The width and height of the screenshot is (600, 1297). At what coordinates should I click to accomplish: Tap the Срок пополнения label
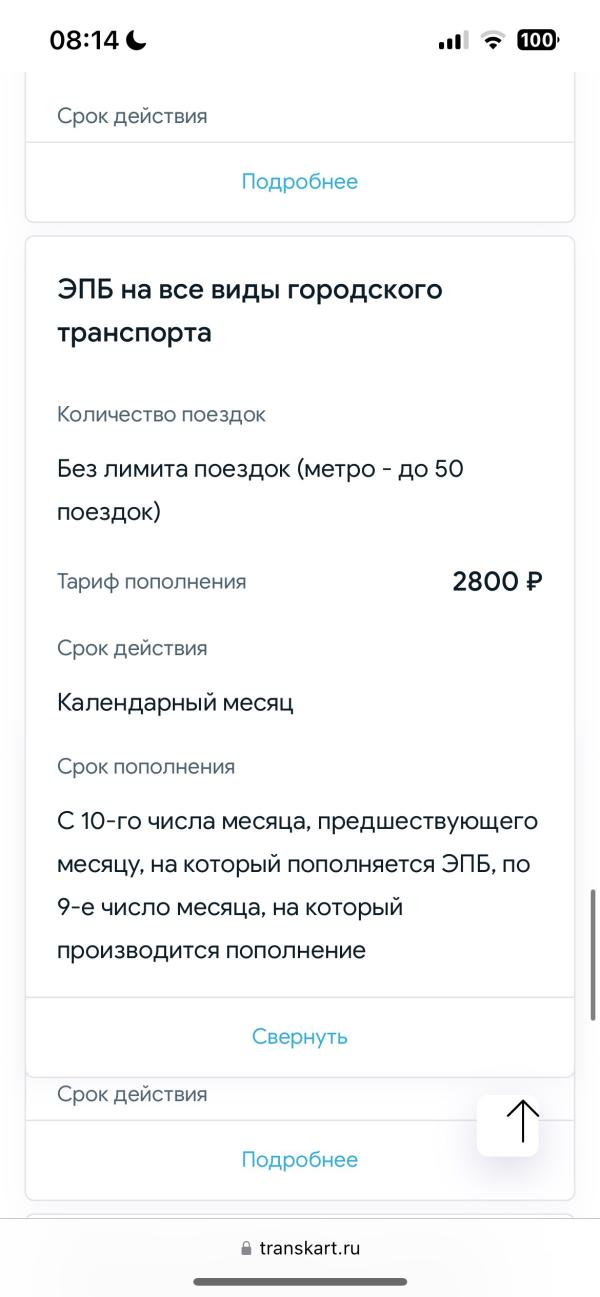click(146, 767)
